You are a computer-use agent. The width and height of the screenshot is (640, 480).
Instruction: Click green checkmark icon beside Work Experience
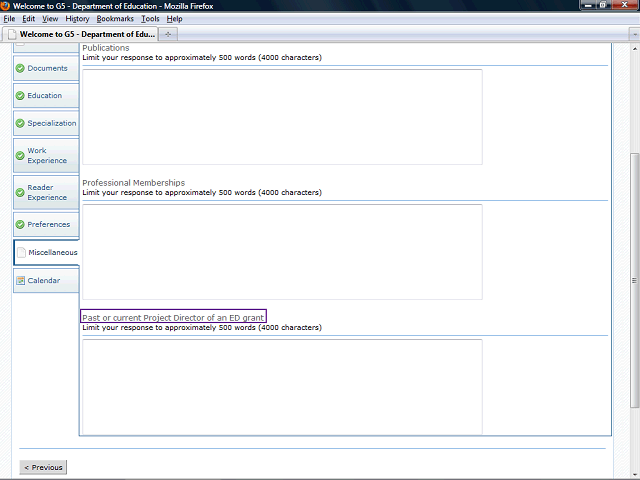click(x=20, y=156)
